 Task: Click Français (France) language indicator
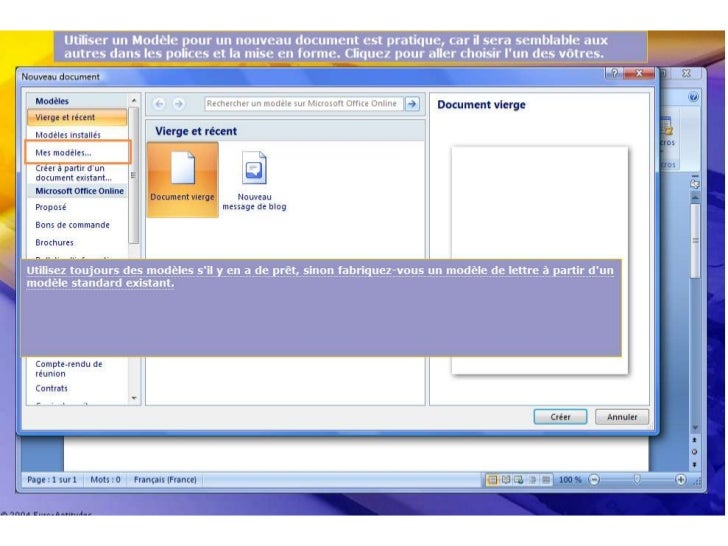(165, 480)
